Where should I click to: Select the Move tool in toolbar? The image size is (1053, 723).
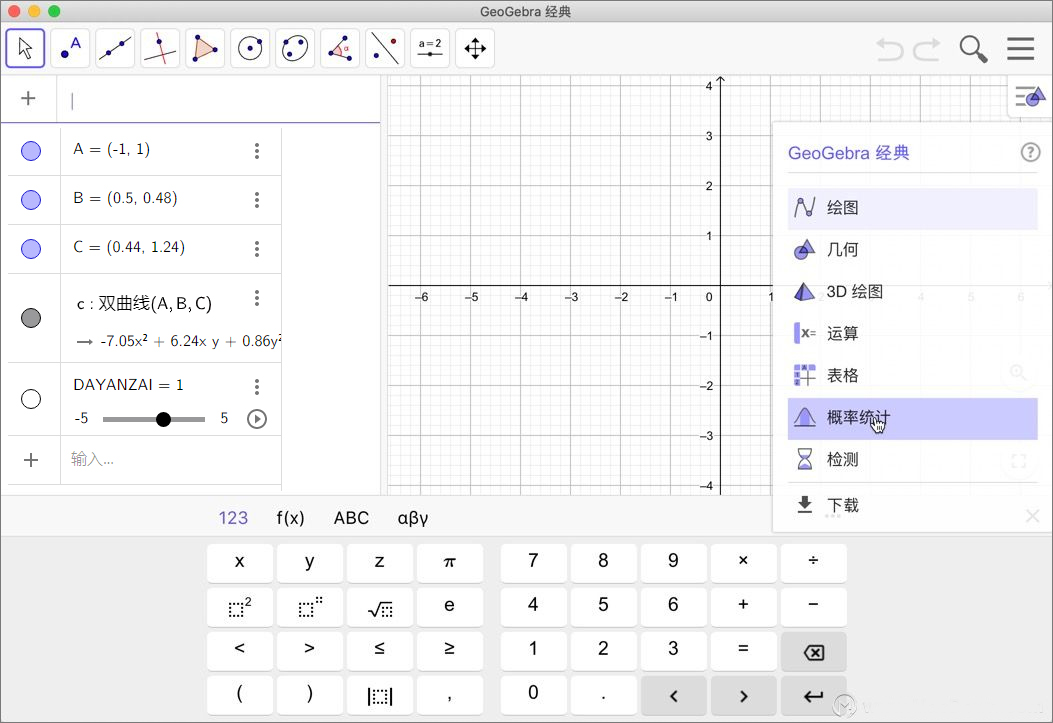click(25, 47)
